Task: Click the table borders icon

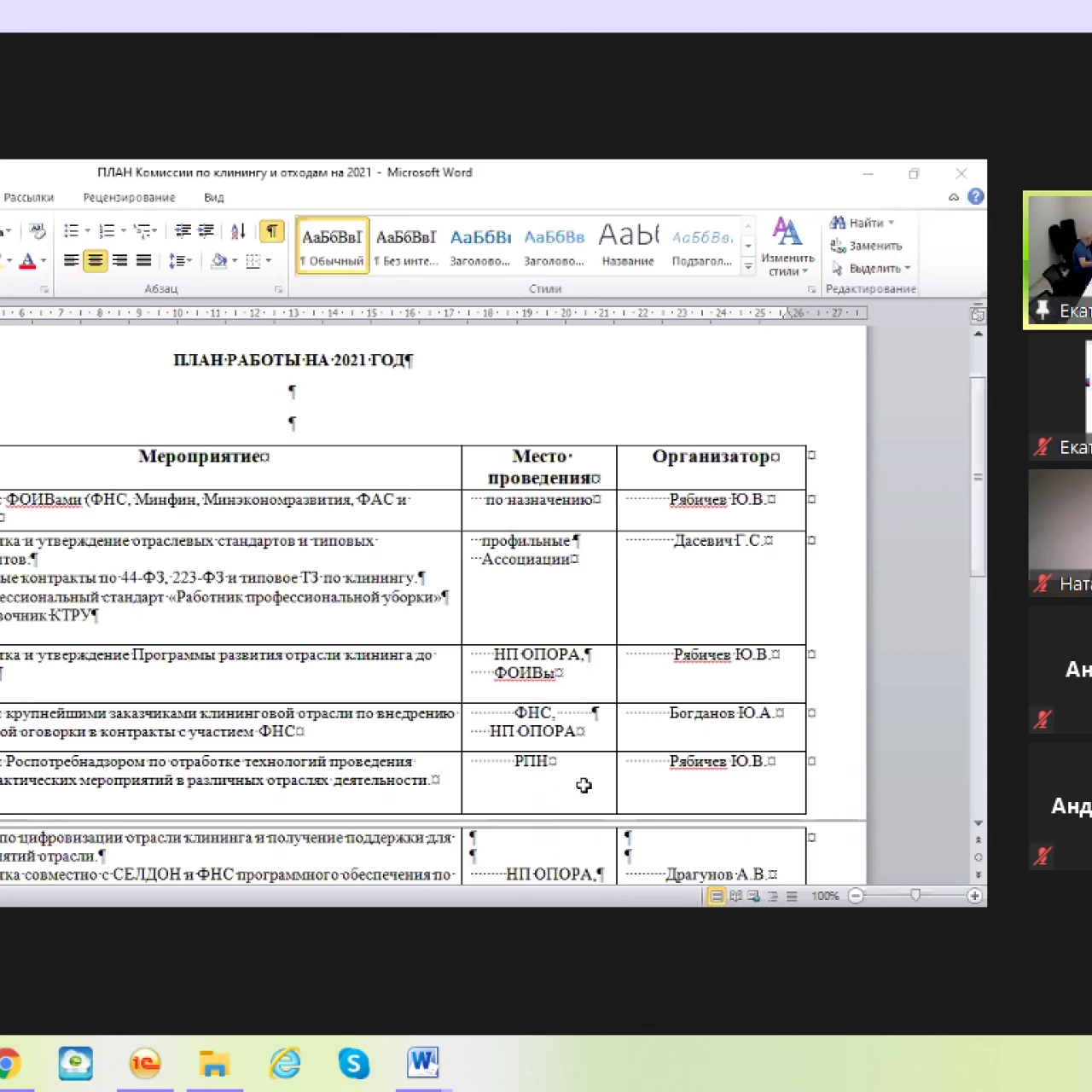Action: pyautogui.click(x=253, y=260)
